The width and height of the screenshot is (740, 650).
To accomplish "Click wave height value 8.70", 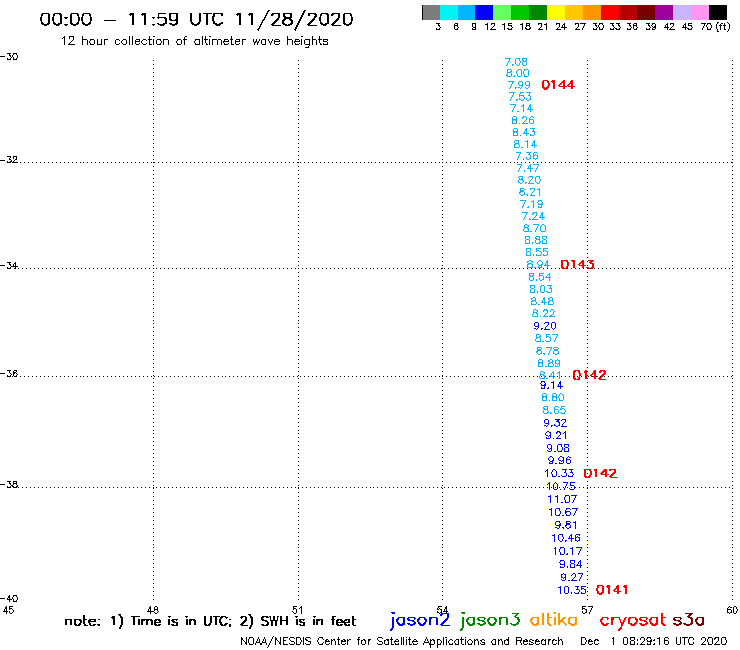I will [534, 228].
